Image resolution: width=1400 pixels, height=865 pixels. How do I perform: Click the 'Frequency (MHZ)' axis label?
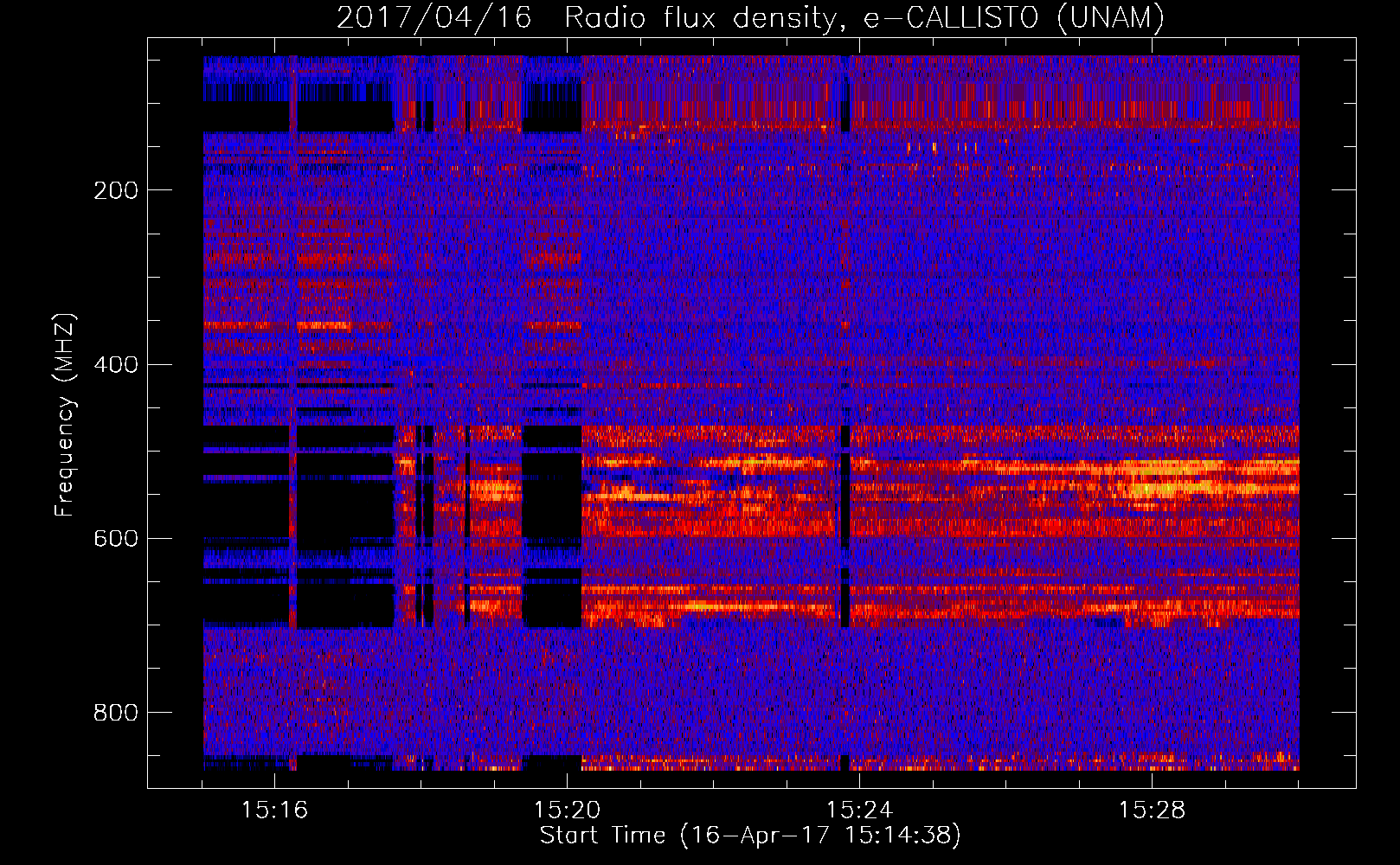point(65,415)
